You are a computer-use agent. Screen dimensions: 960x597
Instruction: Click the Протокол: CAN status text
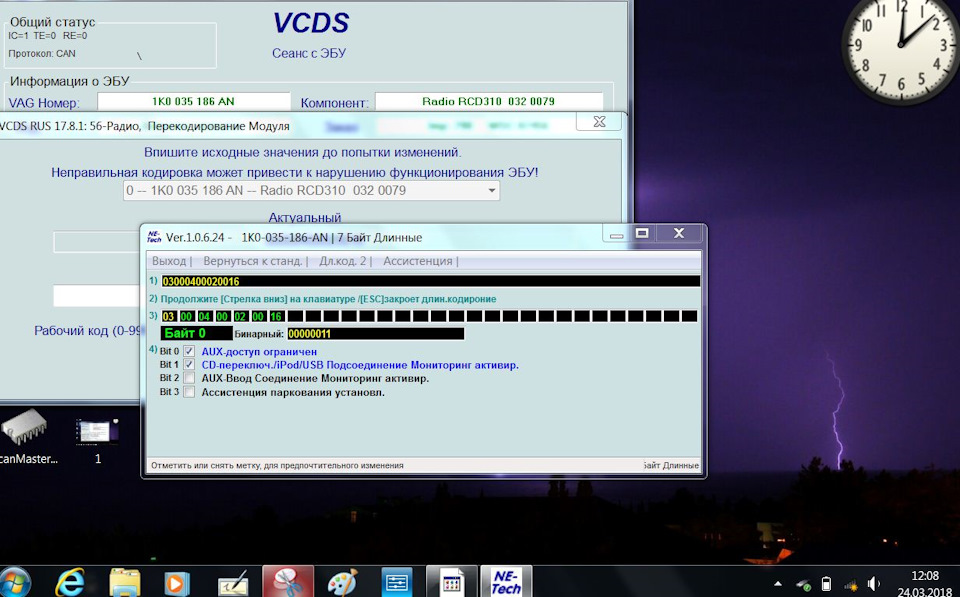pyautogui.click(x=42, y=53)
